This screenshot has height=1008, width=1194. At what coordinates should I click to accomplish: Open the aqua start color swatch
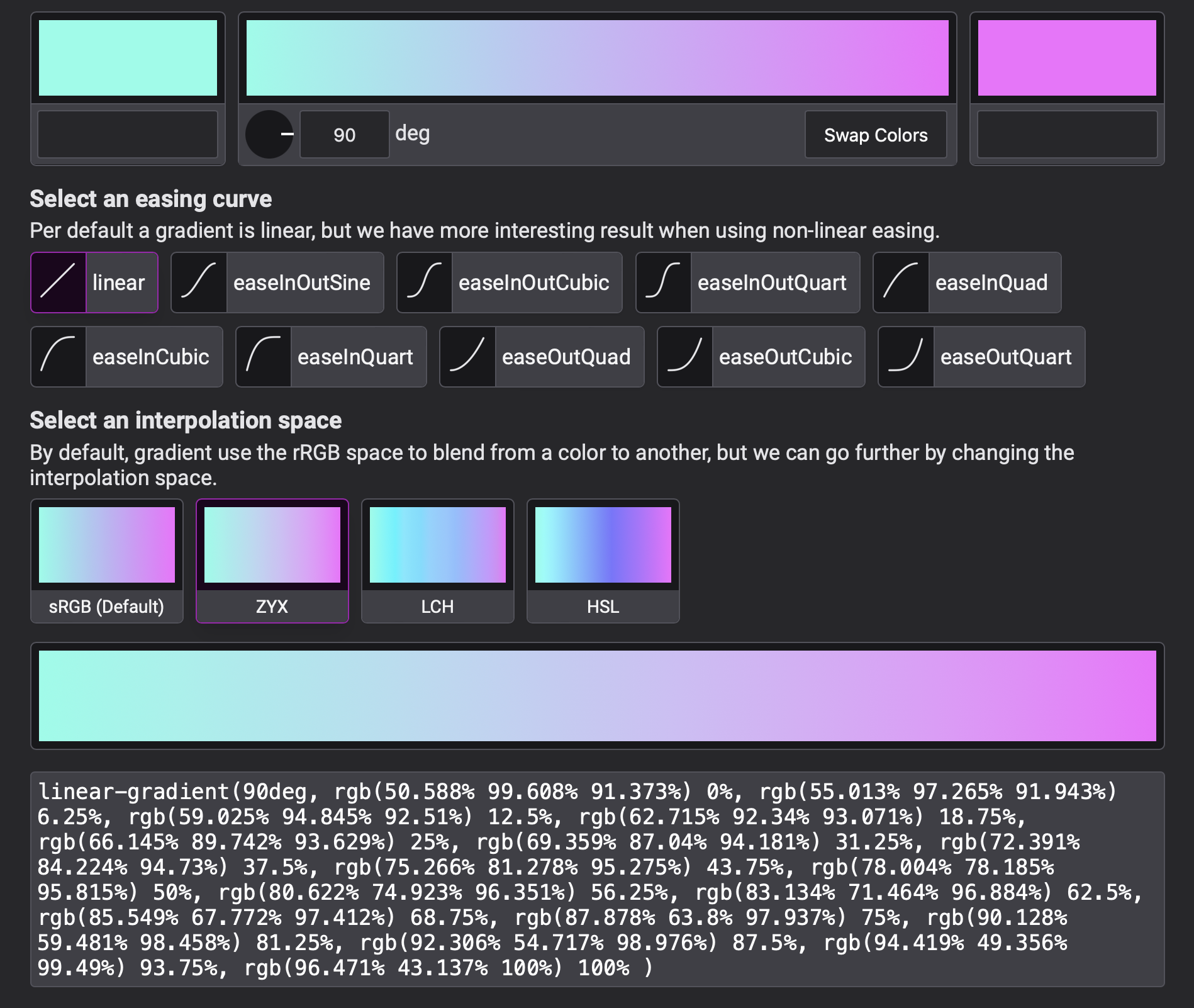[128, 58]
